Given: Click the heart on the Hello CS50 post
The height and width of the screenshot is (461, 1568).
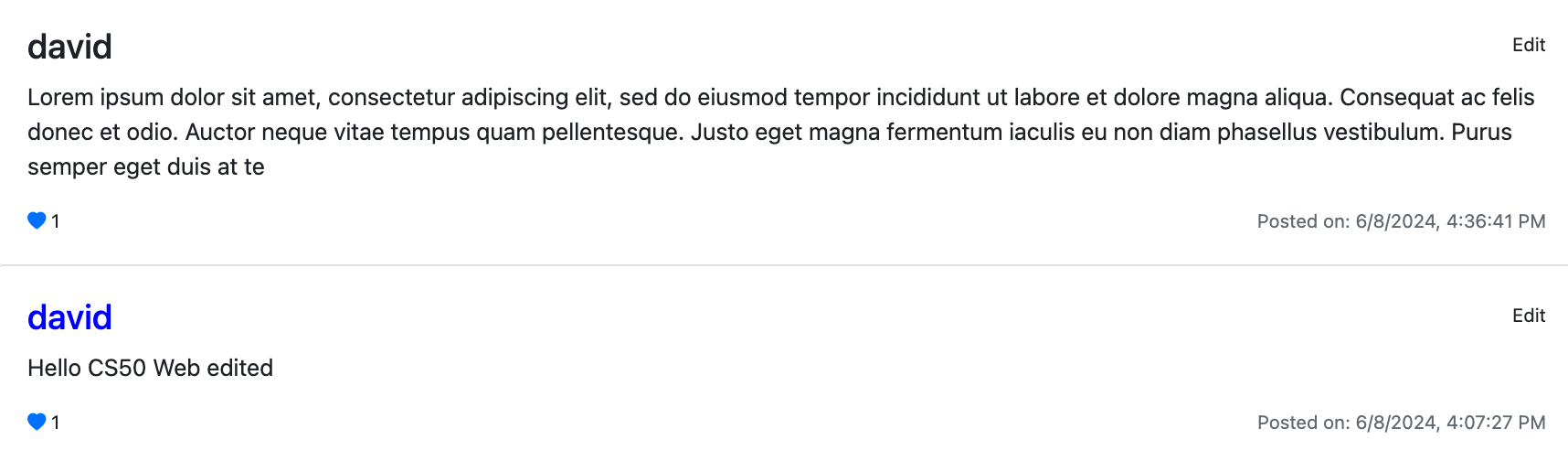Looking at the screenshot, I should [x=37, y=422].
